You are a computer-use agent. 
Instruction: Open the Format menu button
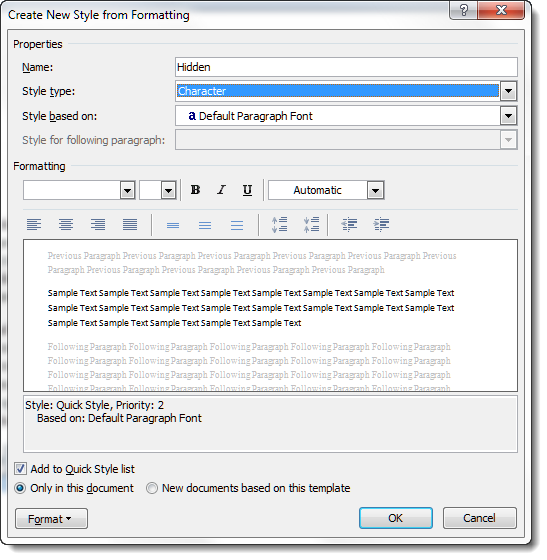tap(51, 519)
